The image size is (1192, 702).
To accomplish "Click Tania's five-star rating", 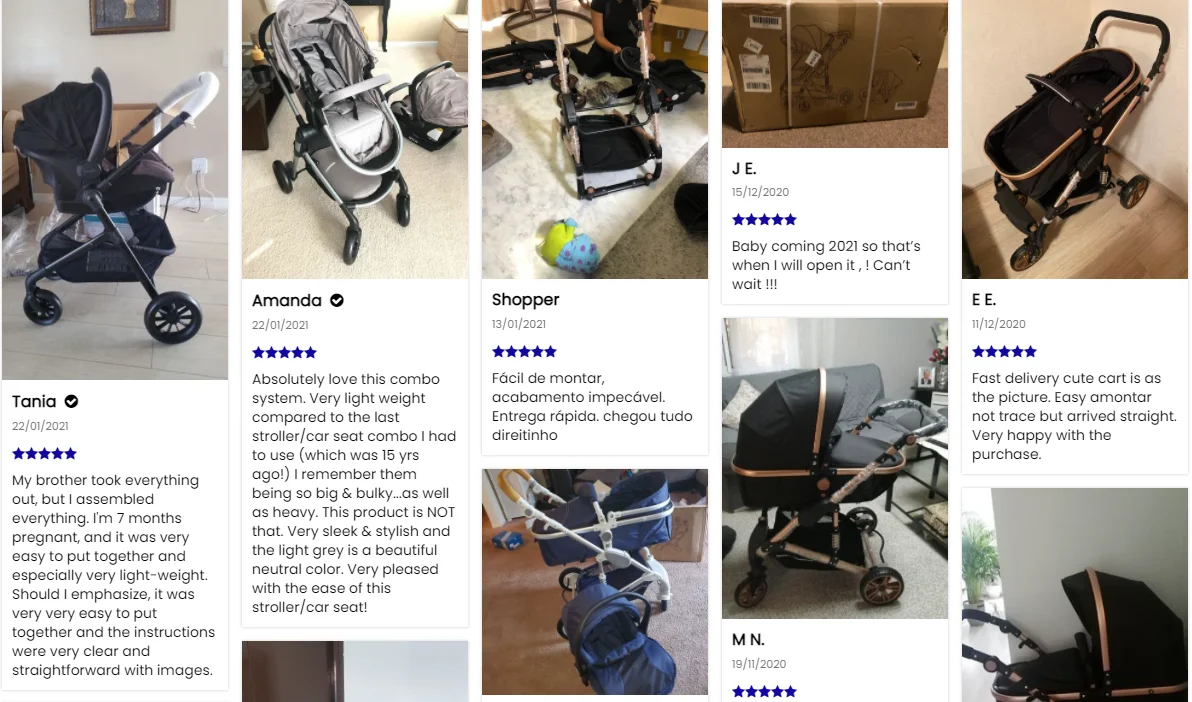I will [45, 454].
